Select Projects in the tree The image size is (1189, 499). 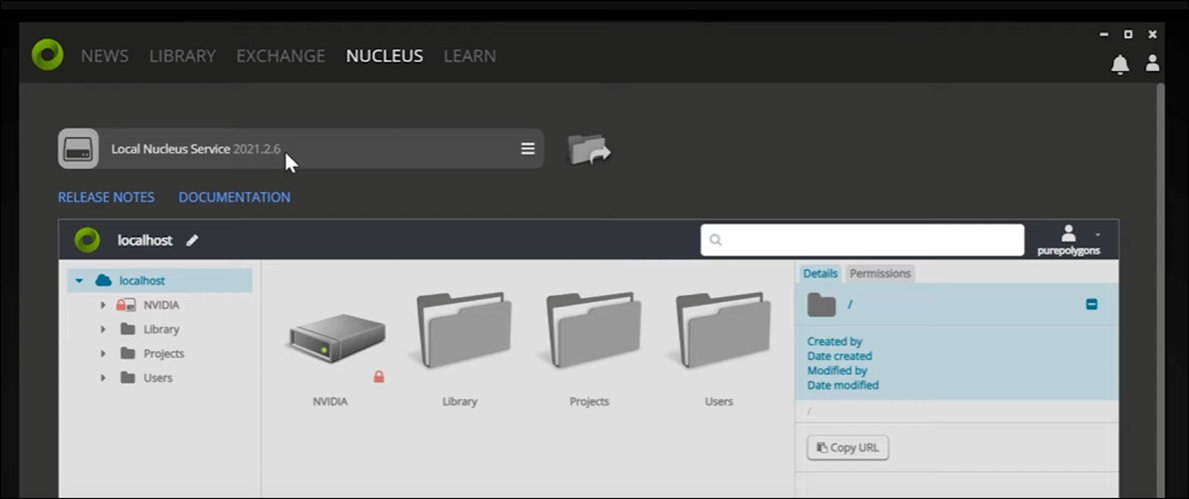(164, 353)
